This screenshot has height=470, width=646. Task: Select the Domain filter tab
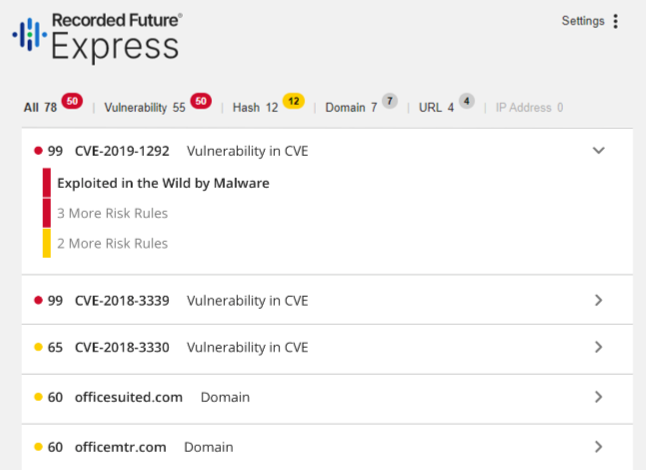tap(351, 108)
